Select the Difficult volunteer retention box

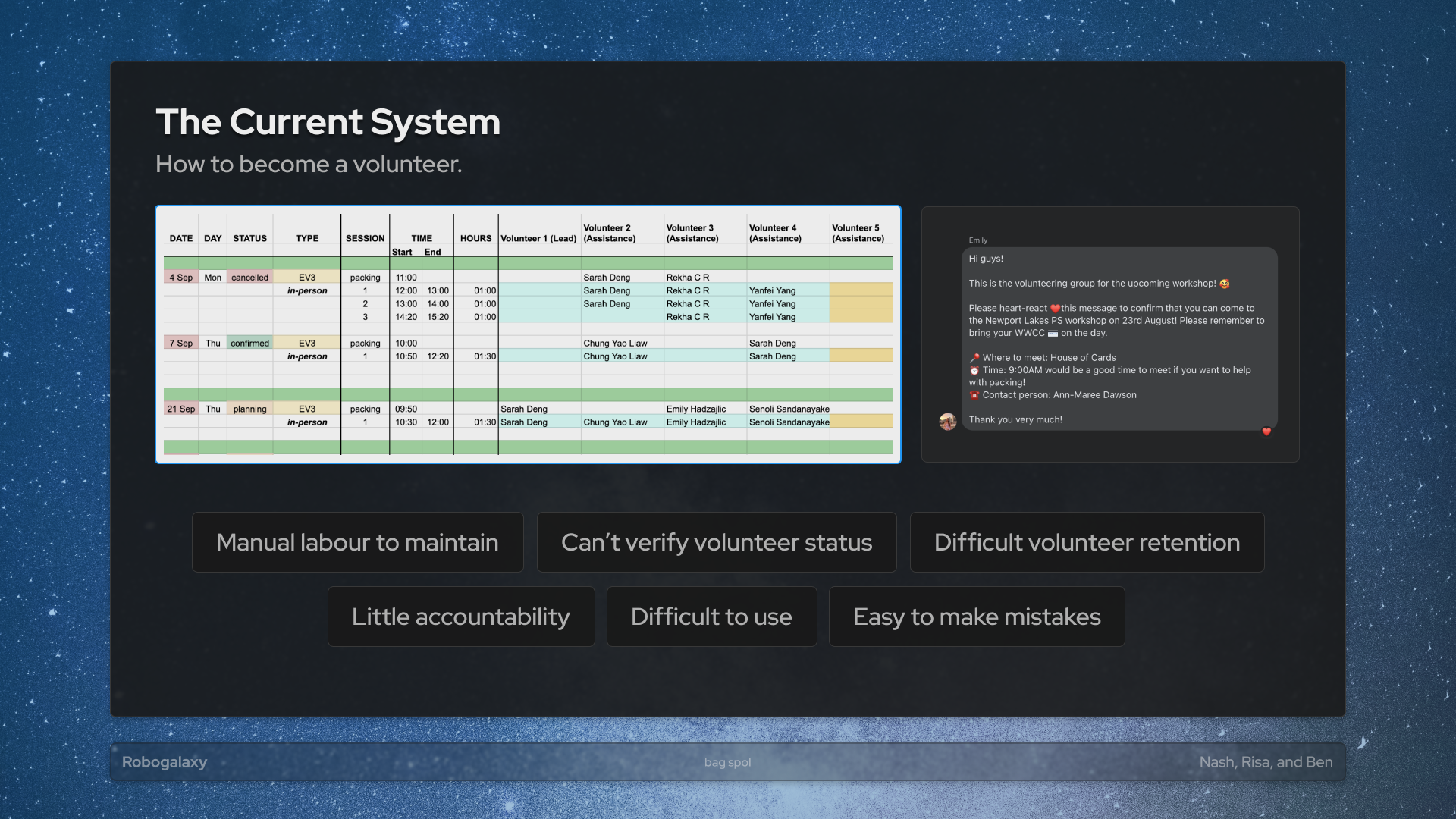1086,542
